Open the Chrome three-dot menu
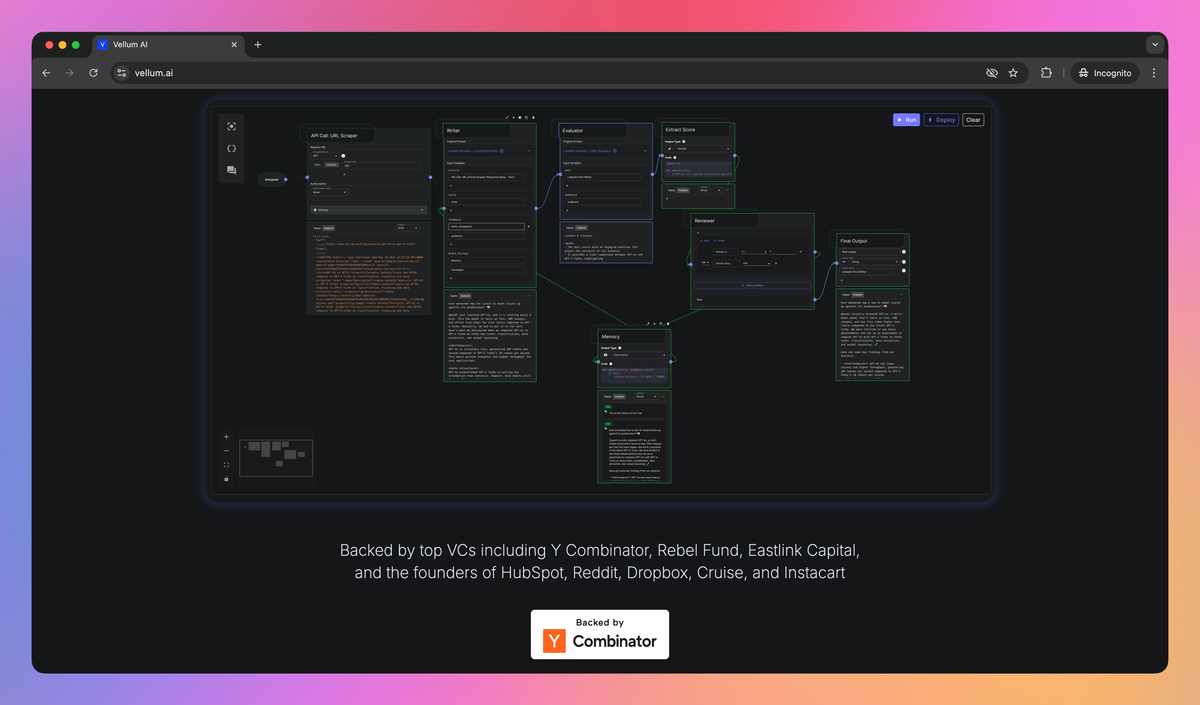 coord(1154,73)
